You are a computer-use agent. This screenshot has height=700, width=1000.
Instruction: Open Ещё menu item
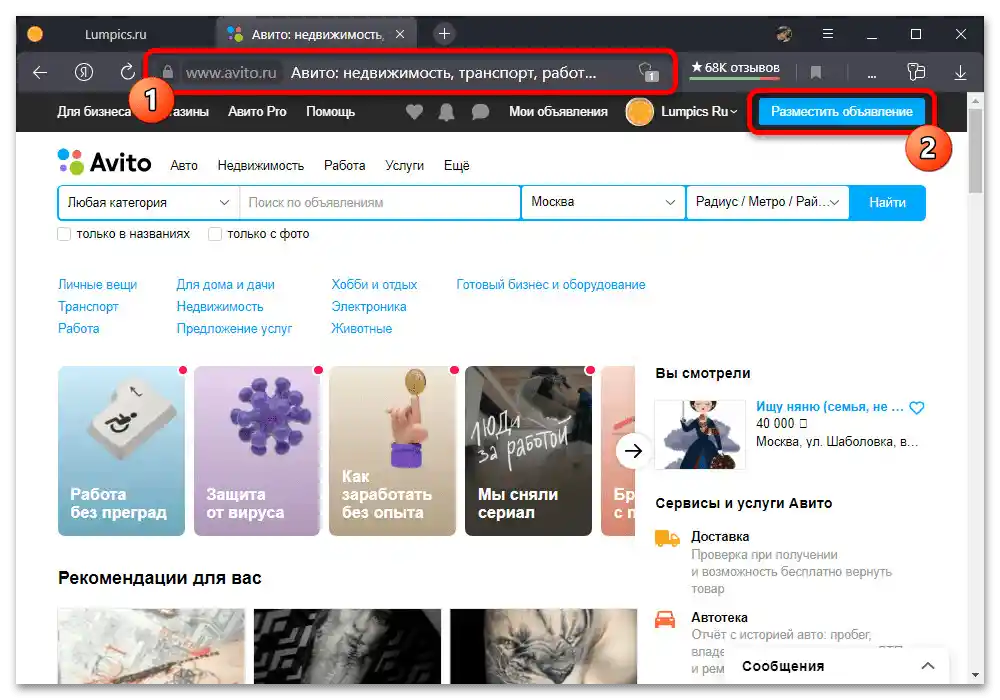457,166
